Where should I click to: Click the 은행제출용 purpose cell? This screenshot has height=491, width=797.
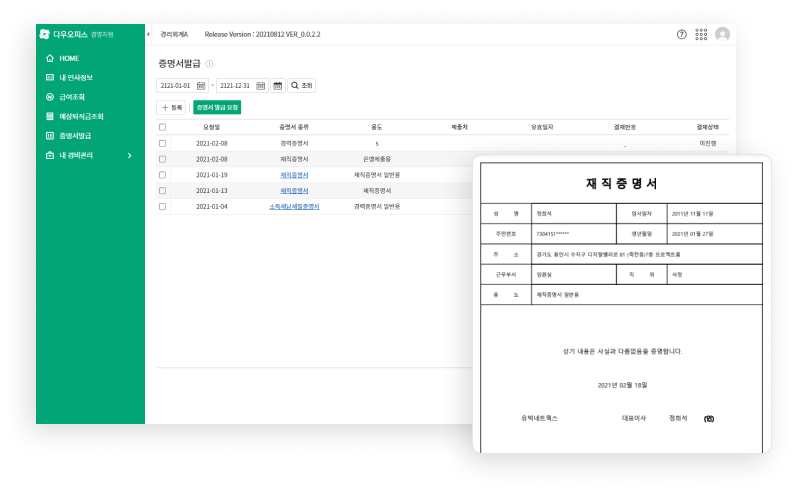click(x=377, y=159)
